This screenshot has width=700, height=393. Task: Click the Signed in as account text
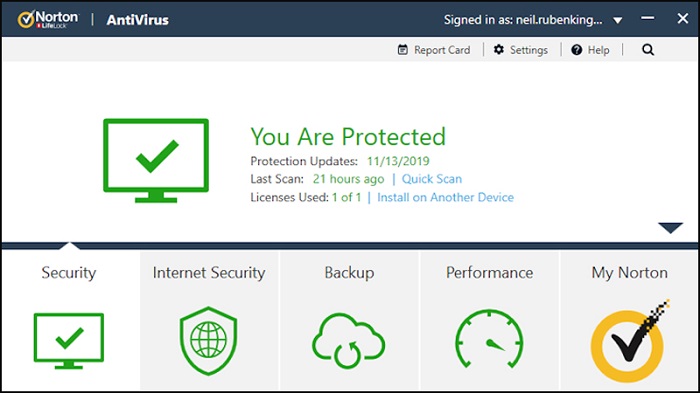tap(523, 20)
